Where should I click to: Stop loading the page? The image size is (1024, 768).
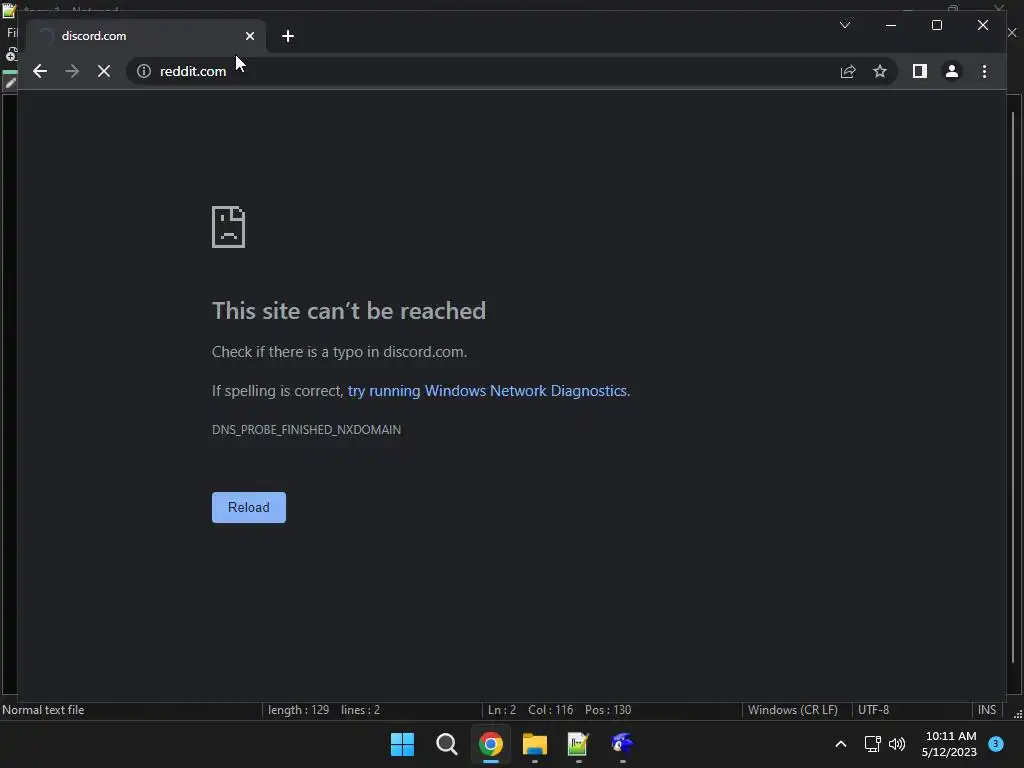click(104, 71)
